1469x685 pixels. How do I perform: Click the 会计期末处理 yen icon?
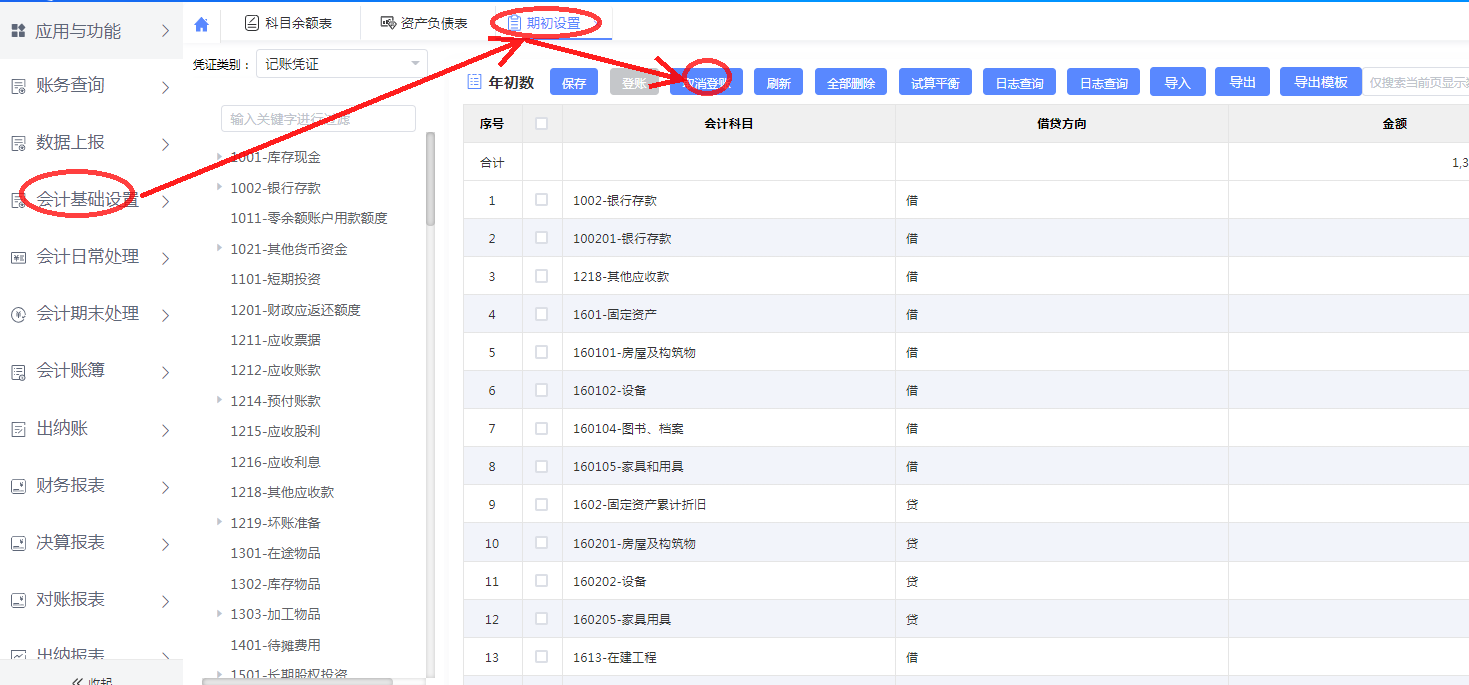18,315
